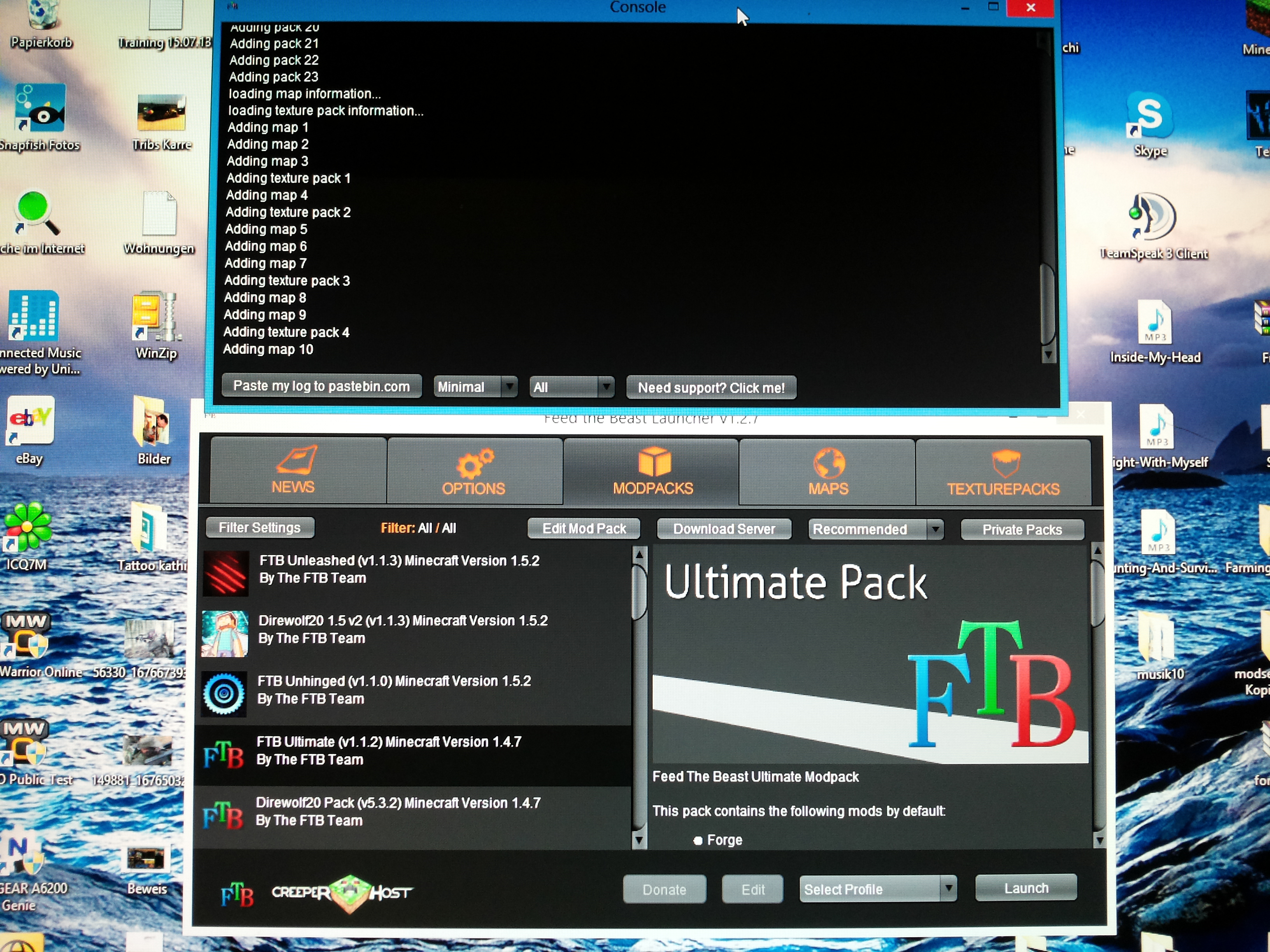Click the Console scrollbar thumb
Viewport: 1270px width, 952px height.
tap(1047, 304)
